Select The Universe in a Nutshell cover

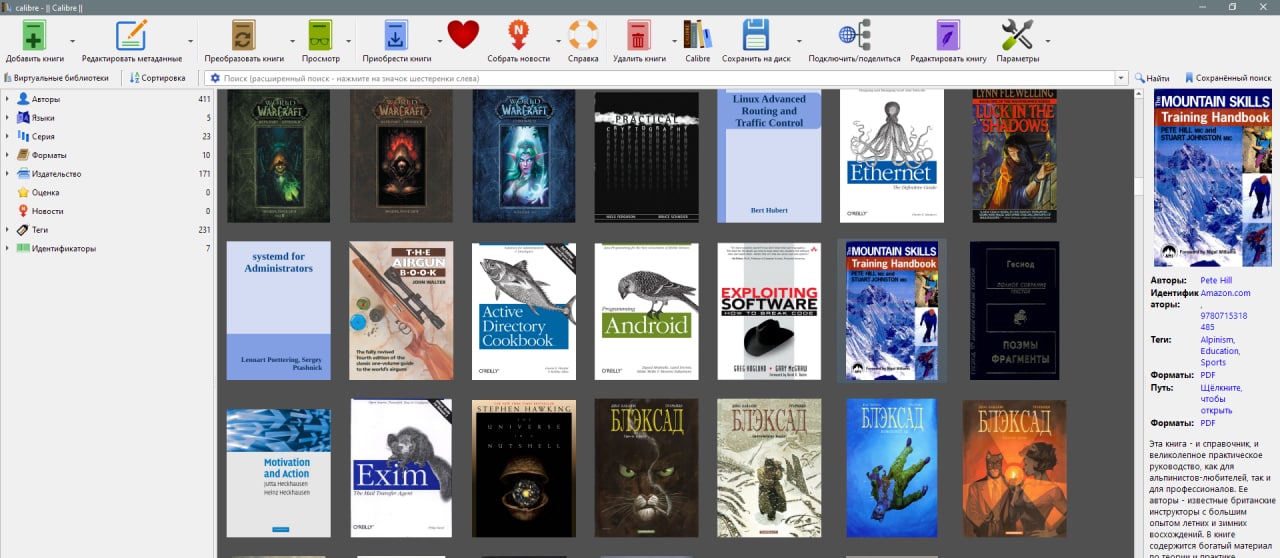coord(524,468)
